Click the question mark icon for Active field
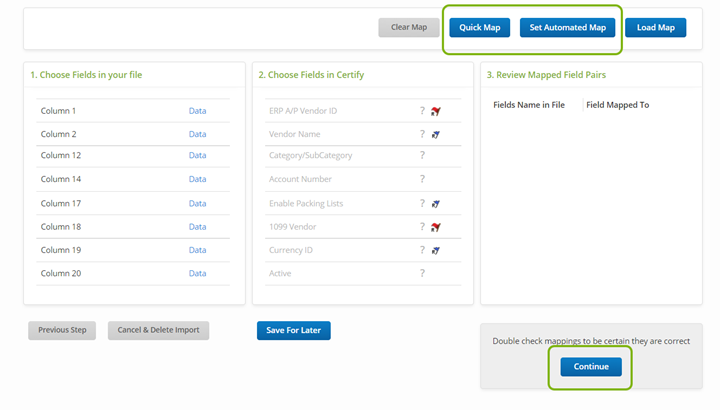The image size is (720, 410). (x=422, y=273)
